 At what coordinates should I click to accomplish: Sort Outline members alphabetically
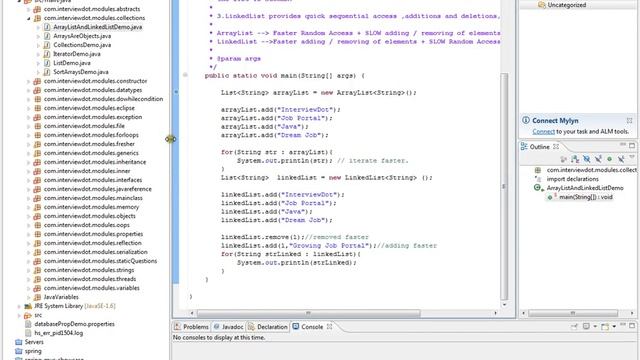pyautogui.click(x=575, y=159)
